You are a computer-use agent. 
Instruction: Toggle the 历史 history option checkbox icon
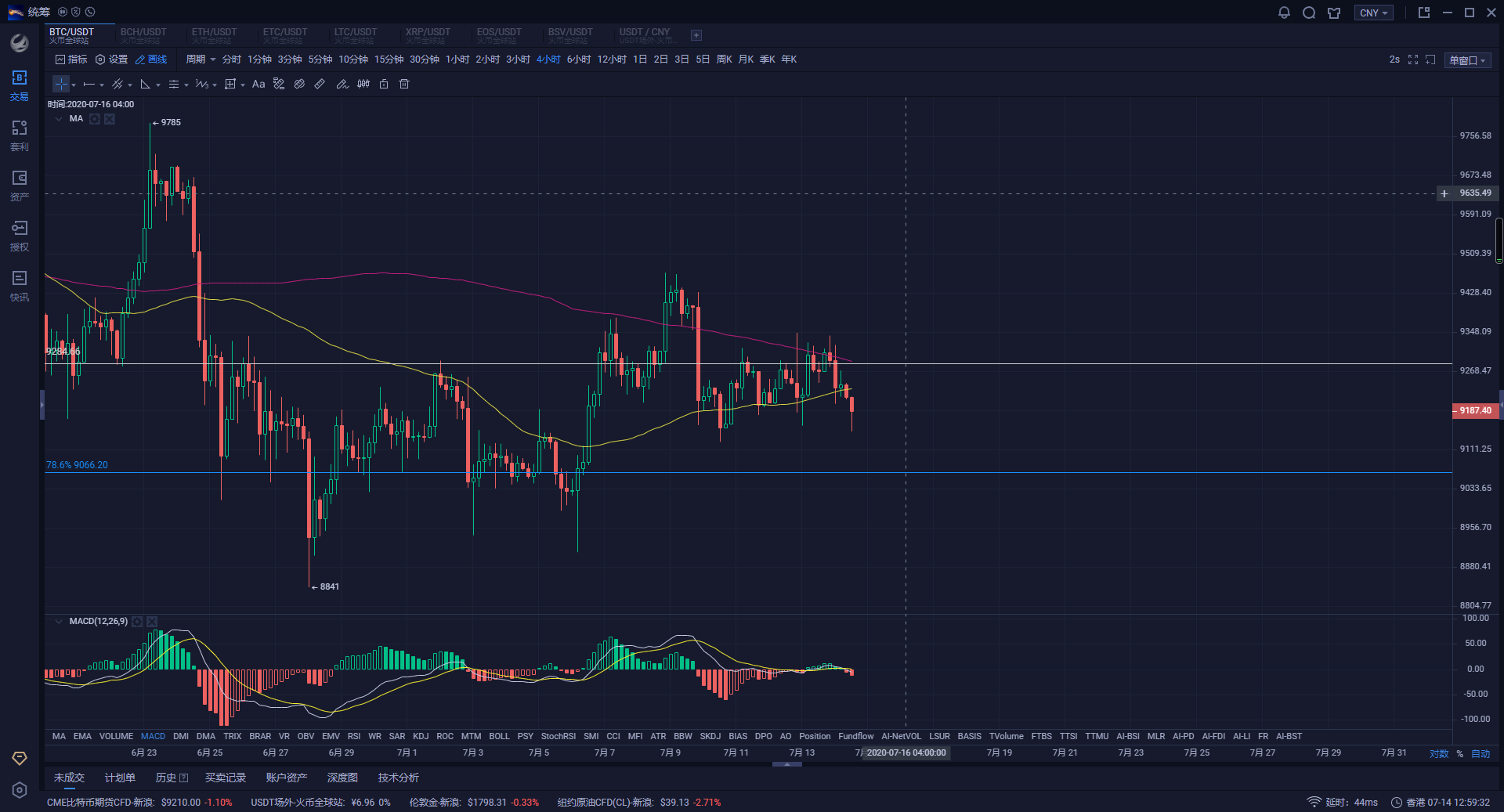tap(184, 778)
